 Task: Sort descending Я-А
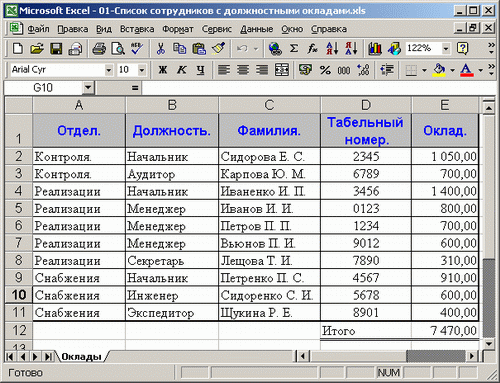[x=351, y=49]
